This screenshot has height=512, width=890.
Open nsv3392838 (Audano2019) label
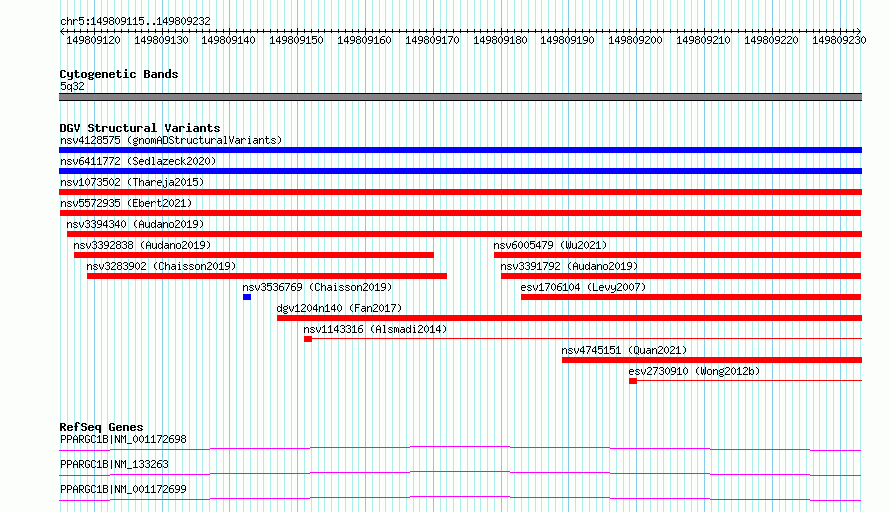(142, 245)
